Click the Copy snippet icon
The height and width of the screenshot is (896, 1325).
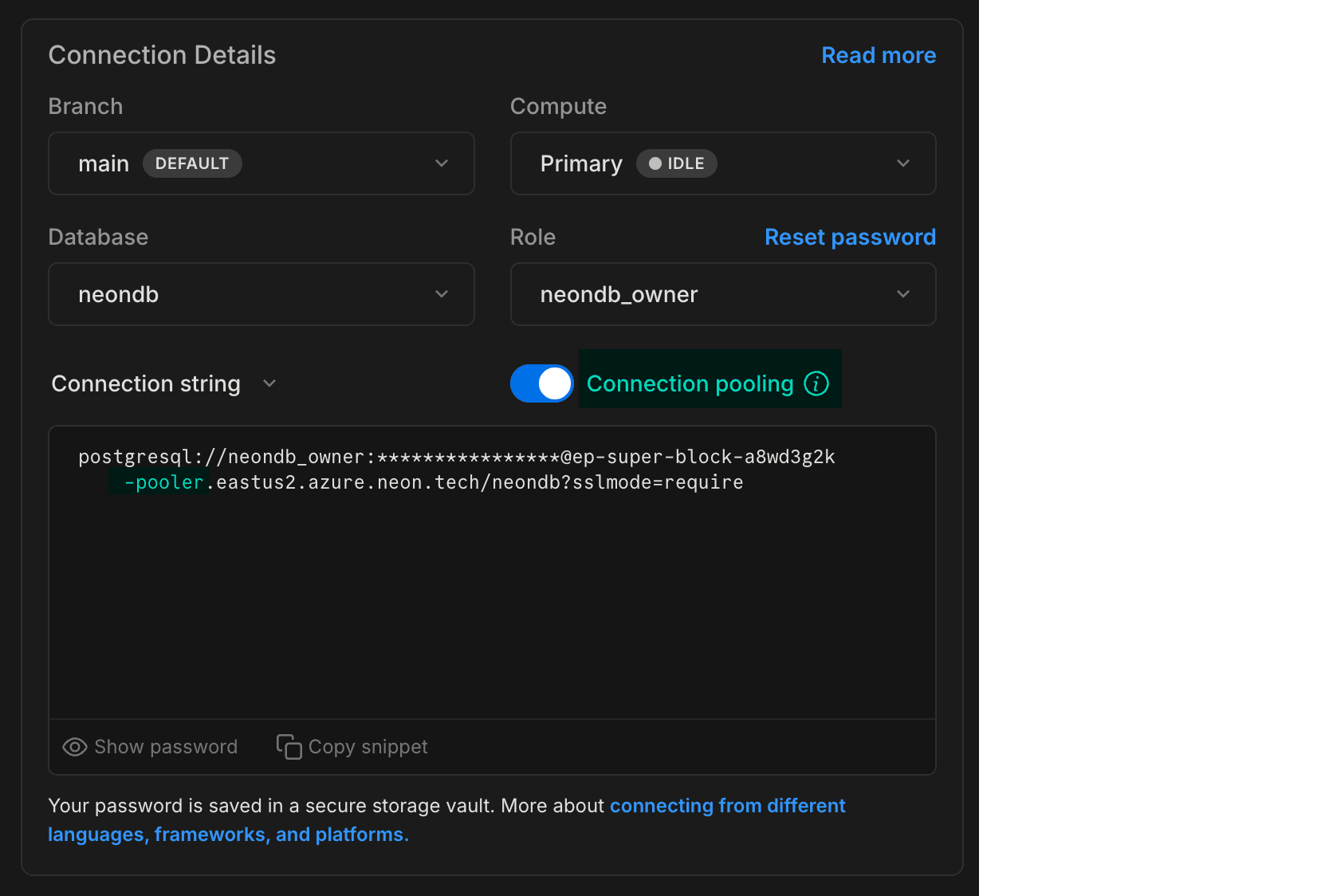(288, 747)
